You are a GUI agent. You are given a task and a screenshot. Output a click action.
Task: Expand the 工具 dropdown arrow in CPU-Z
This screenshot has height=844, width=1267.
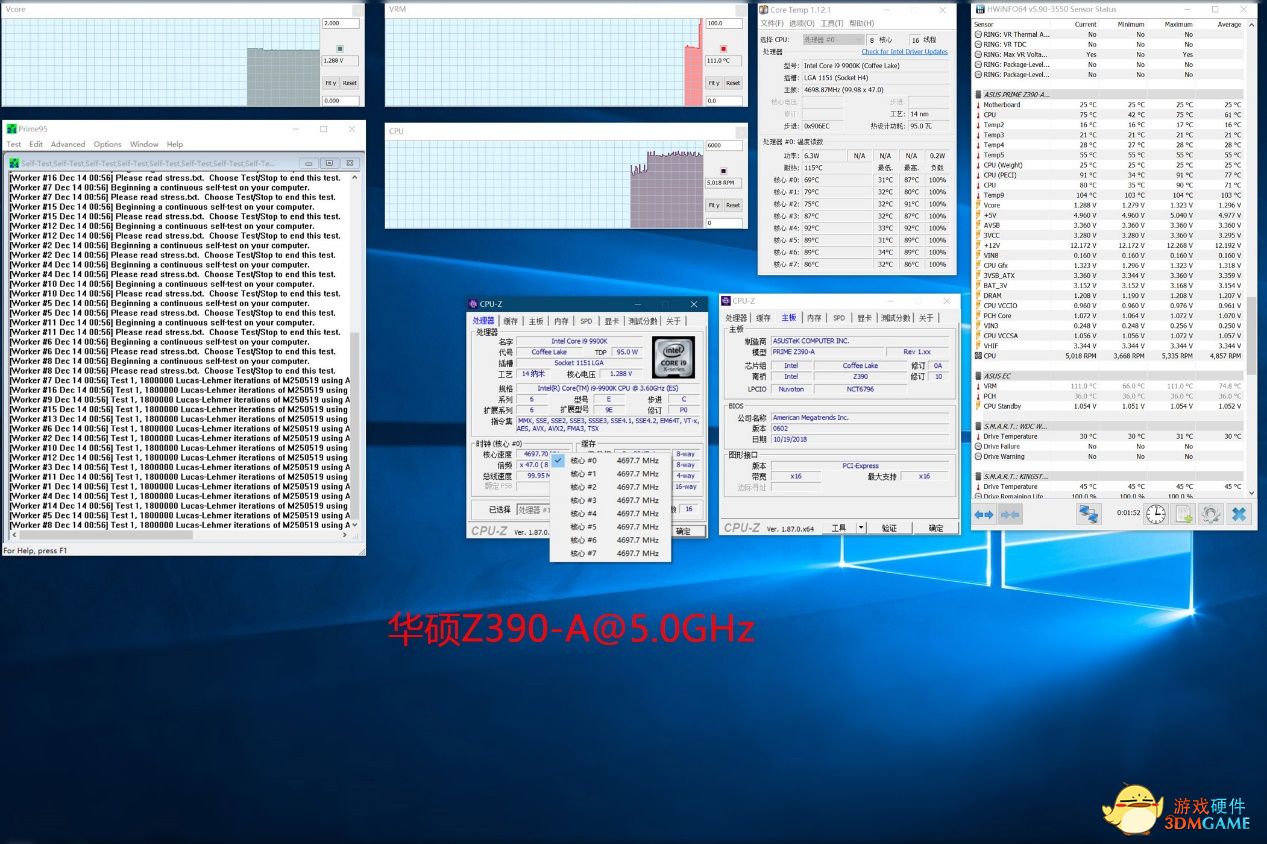pyautogui.click(x=861, y=528)
